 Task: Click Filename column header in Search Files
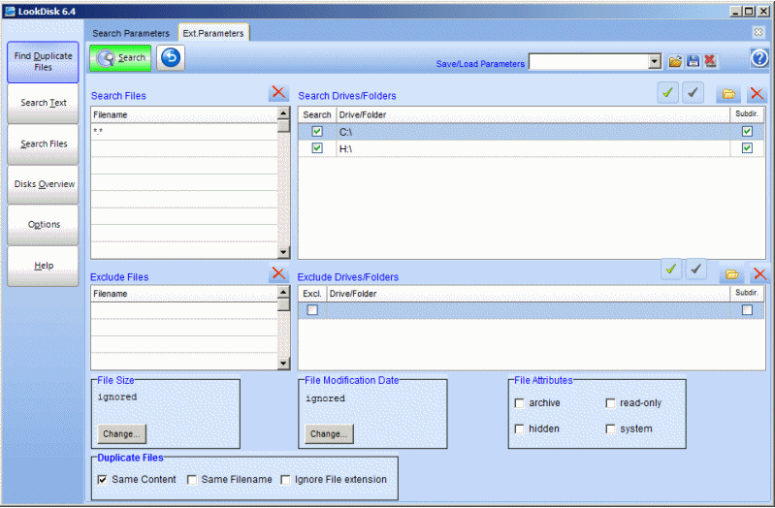coord(184,115)
